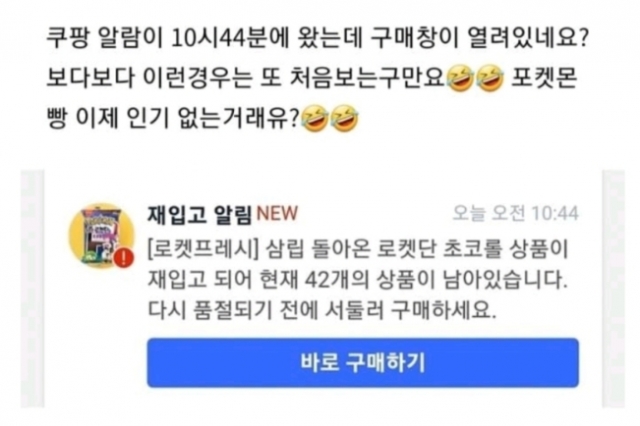Click the first laughing emoji after 처음보는구만요
The height and width of the screenshot is (426, 640).
point(460,79)
